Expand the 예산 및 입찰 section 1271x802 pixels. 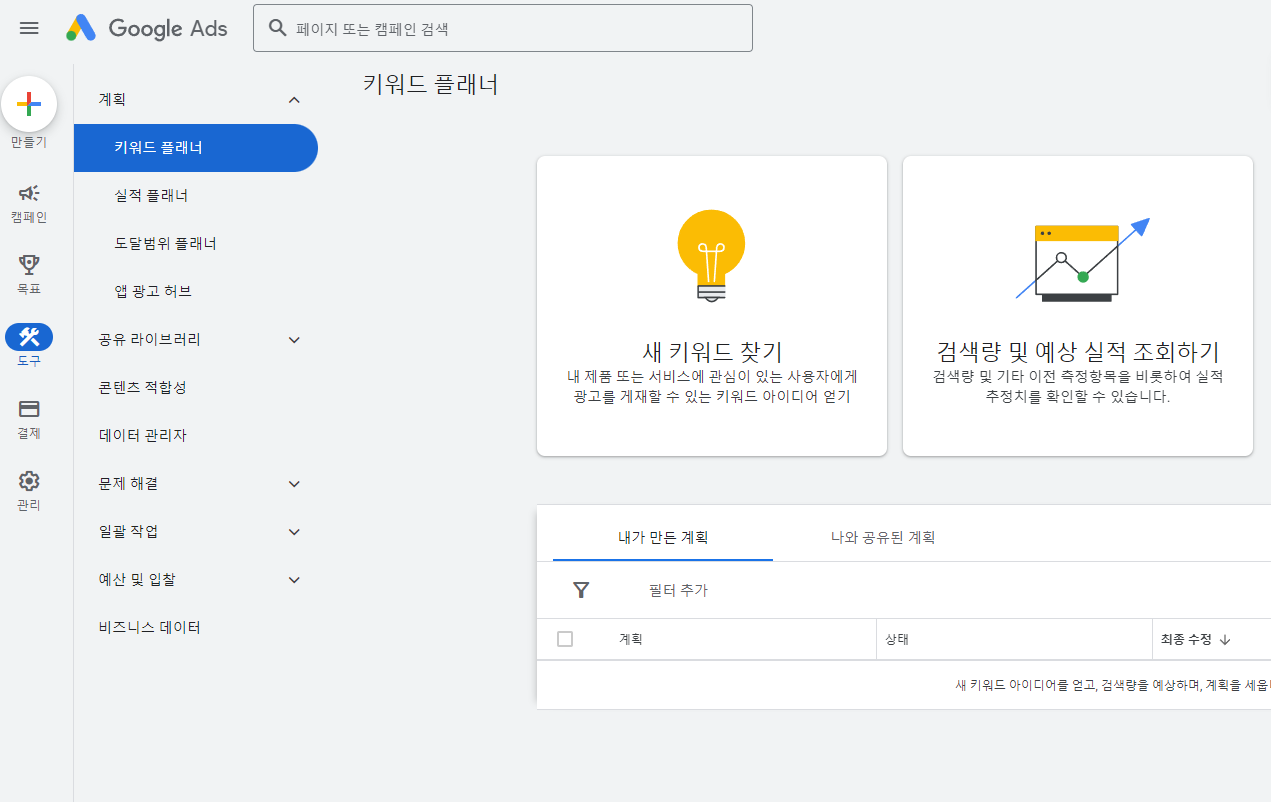point(294,579)
